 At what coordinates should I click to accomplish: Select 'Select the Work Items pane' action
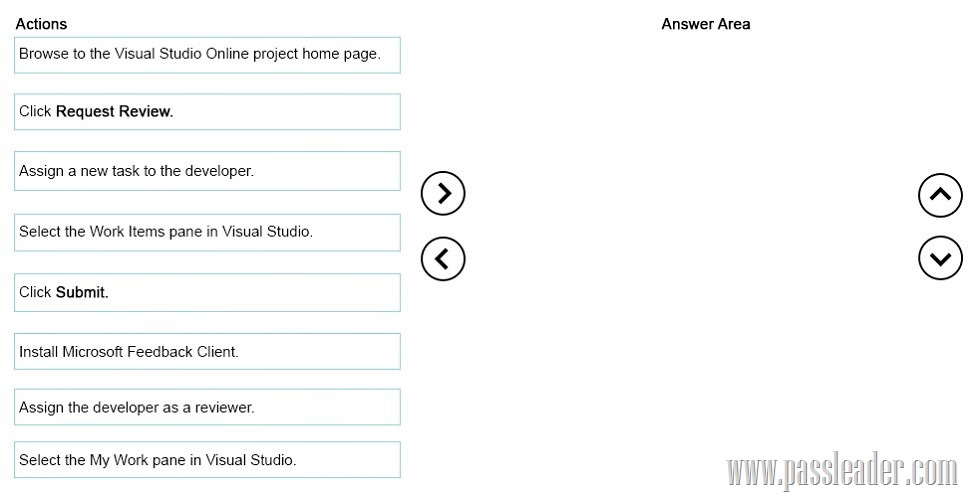pyautogui.click(x=207, y=233)
